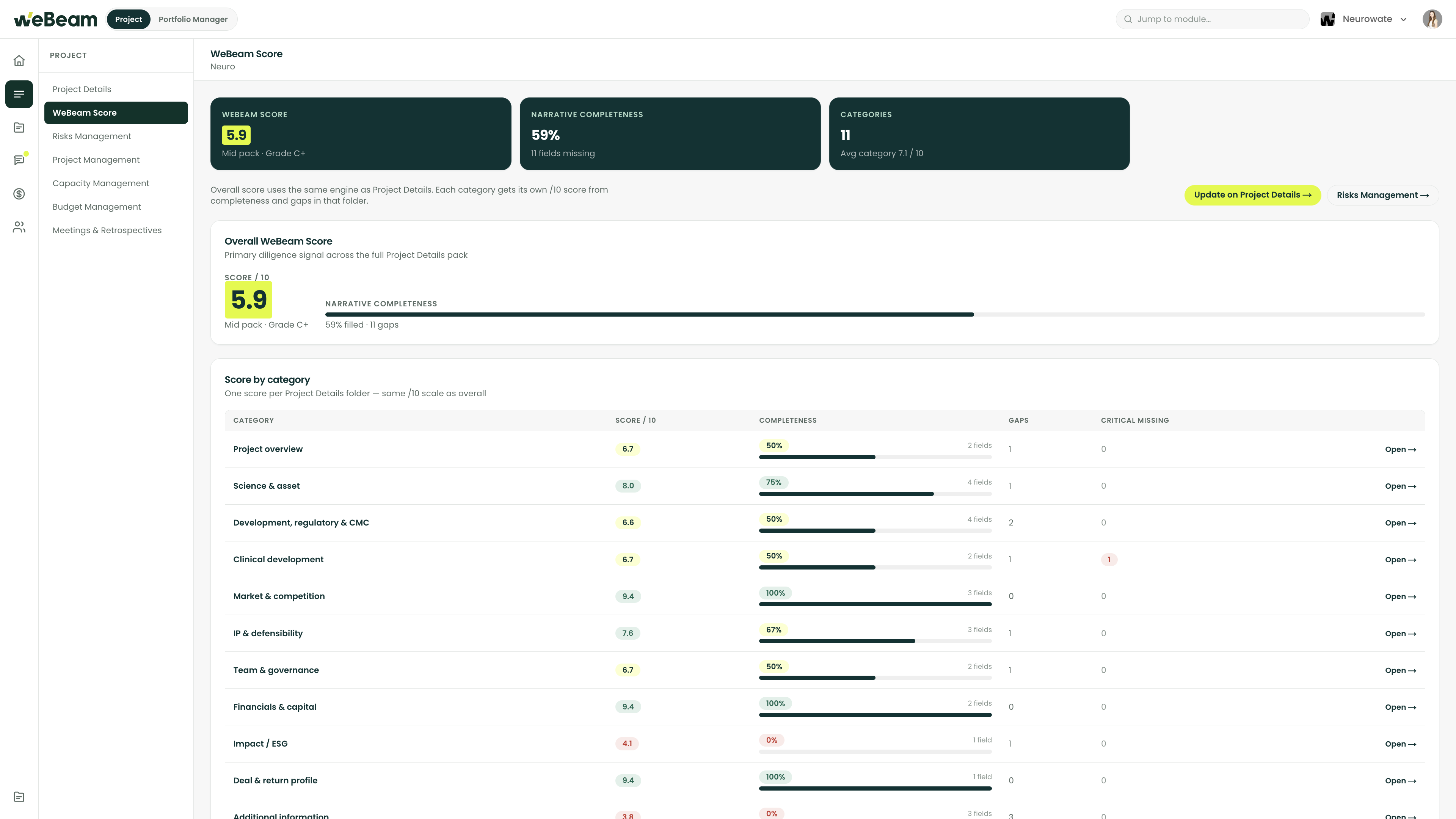Image resolution: width=1456 pixels, height=819 pixels.
Task: Click the Science & asset completeness bar
Action: pos(875,494)
